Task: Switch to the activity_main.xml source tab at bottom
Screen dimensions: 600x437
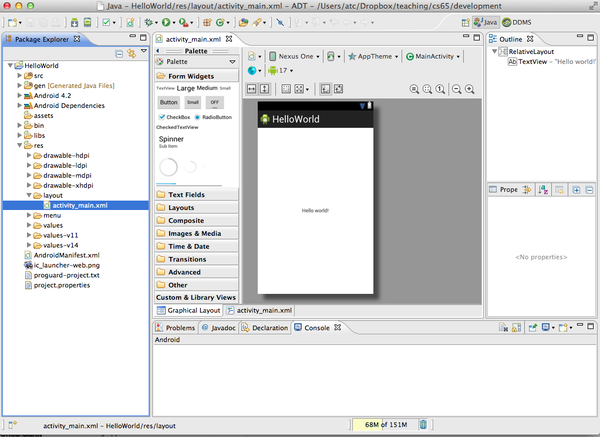Action: (x=259, y=310)
